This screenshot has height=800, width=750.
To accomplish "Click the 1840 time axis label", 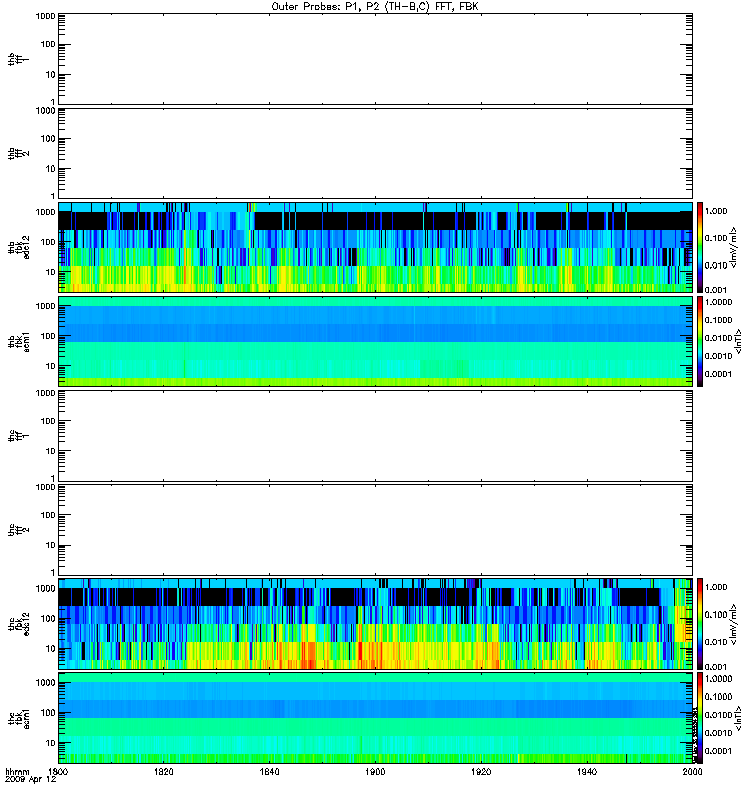I will (x=269, y=771).
